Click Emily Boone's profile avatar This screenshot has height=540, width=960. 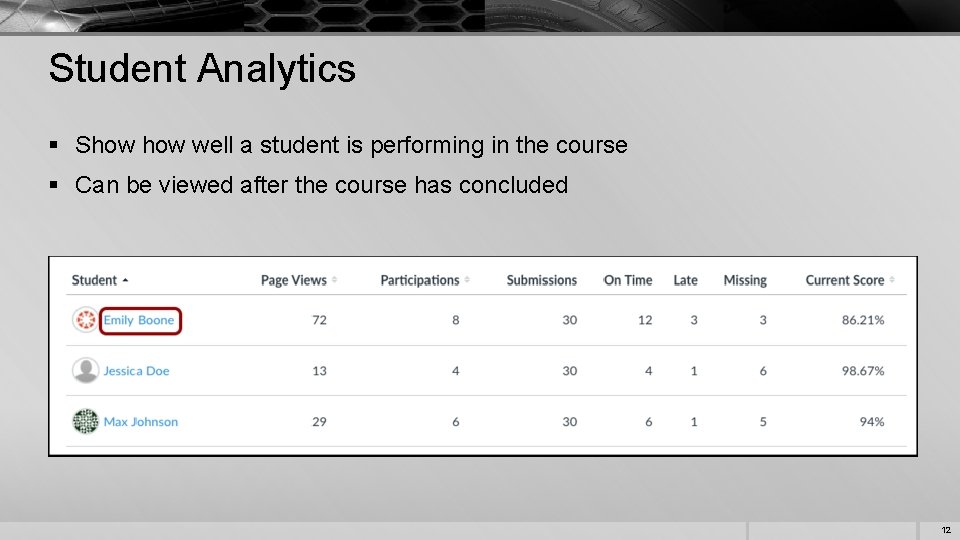pyautogui.click(x=86, y=320)
